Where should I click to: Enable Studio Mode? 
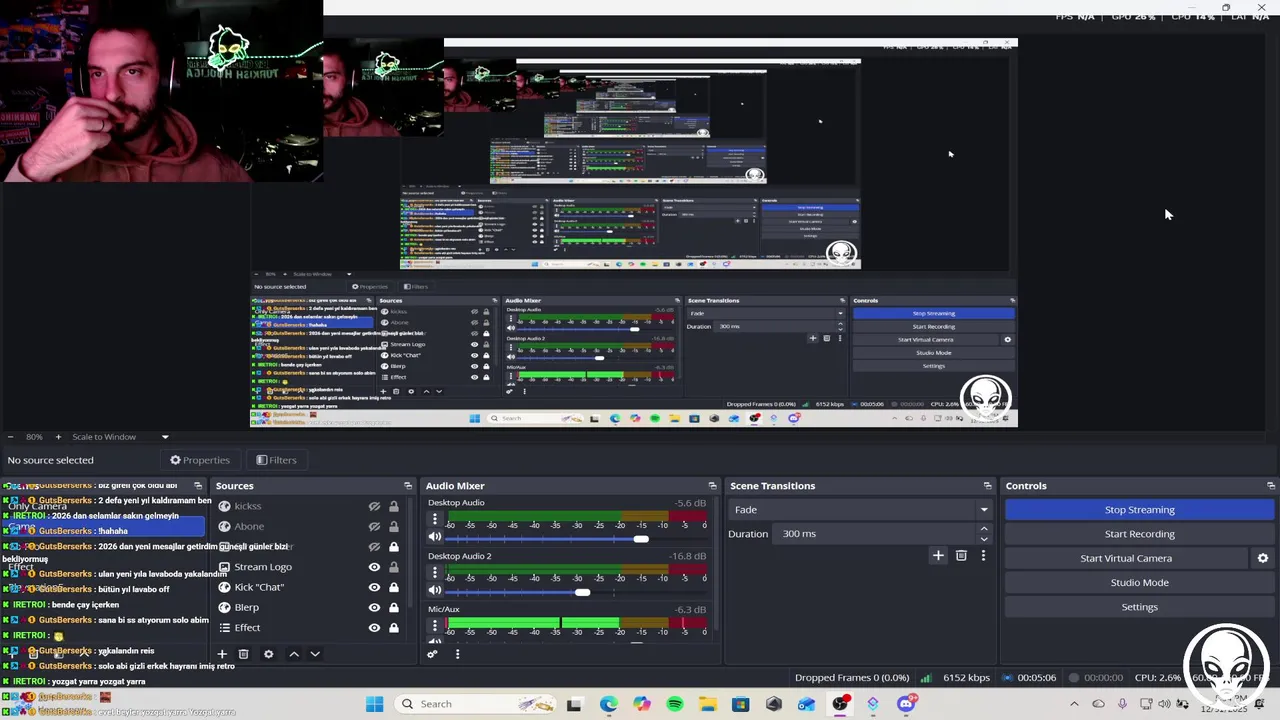[x=1139, y=582]
